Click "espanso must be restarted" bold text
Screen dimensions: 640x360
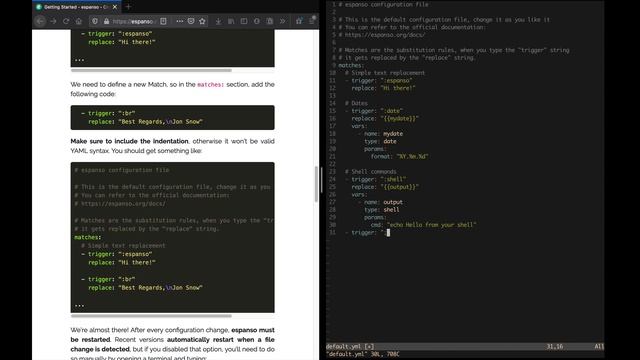[172, 335]
